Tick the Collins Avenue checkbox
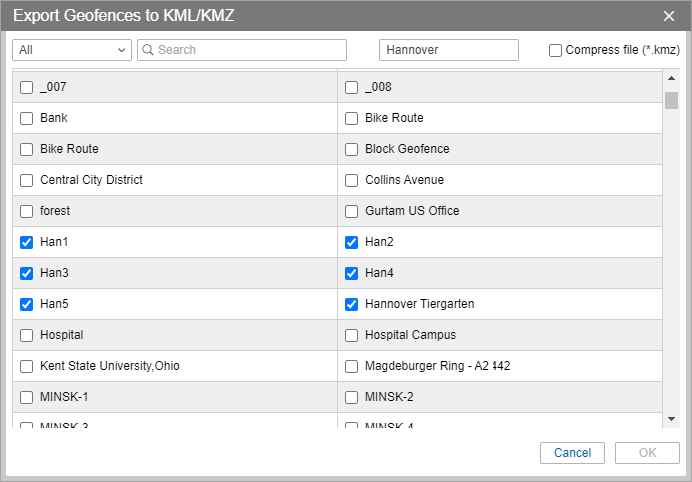 tap(352, 180)
